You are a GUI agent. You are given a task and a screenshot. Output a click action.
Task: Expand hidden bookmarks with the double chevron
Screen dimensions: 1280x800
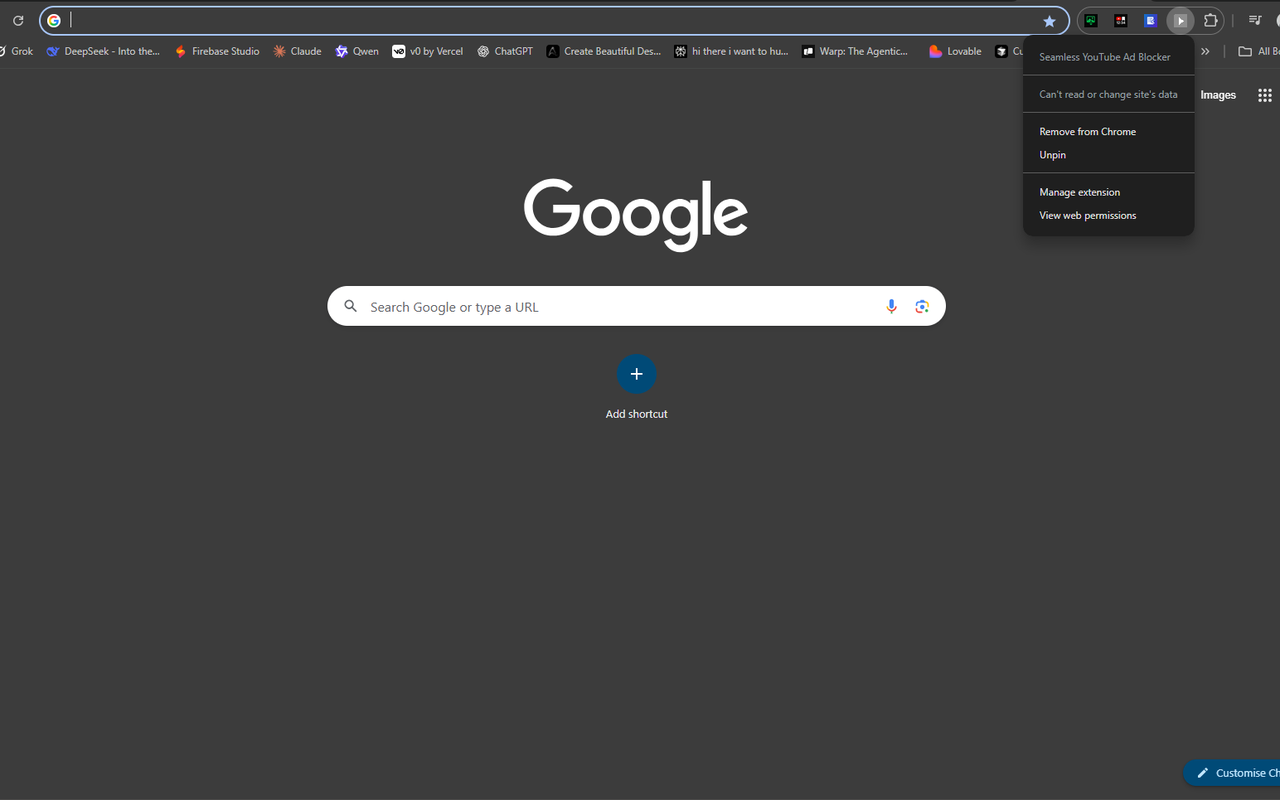point(1205,51)
